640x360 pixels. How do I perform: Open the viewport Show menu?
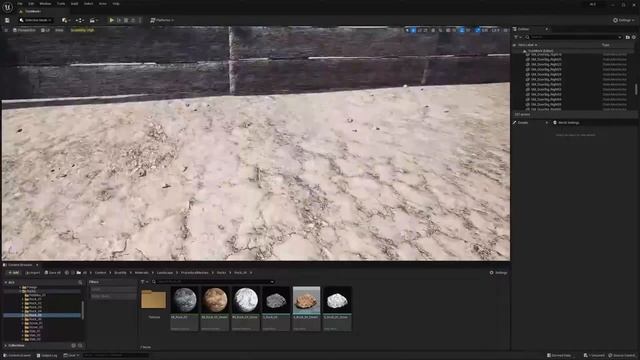coord(59,30)
